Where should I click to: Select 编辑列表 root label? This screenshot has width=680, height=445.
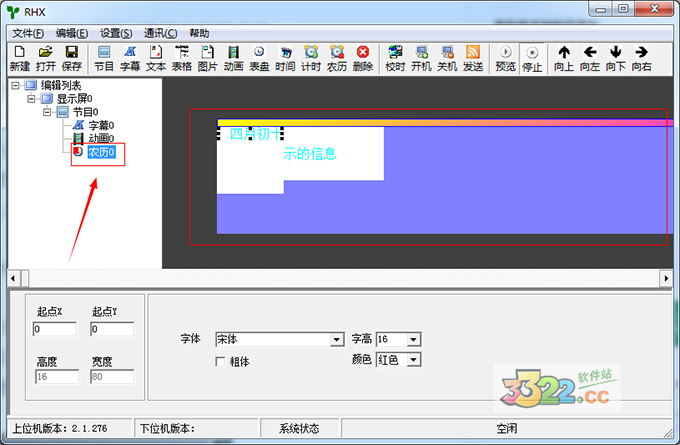(x=61, y=85)
